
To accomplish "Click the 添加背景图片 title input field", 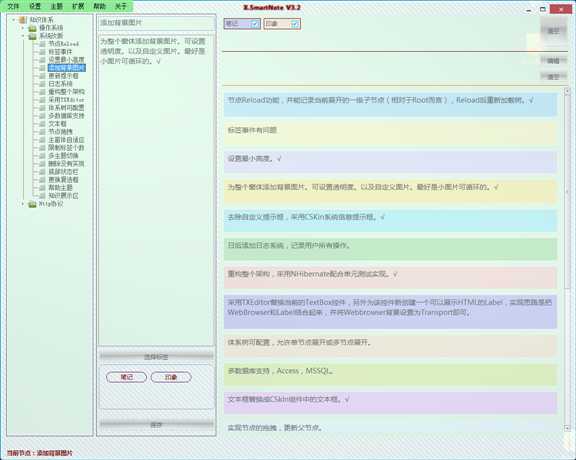I will [156, 23].
